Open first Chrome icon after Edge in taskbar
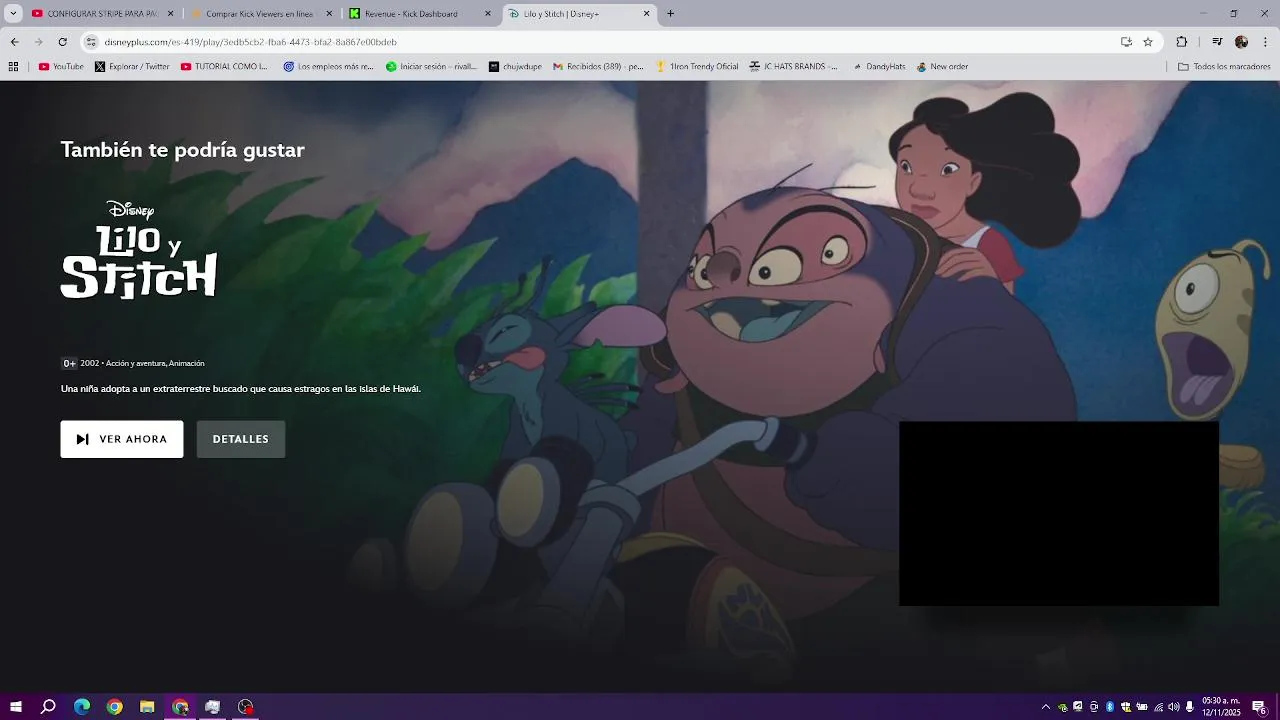 point(115,707)
